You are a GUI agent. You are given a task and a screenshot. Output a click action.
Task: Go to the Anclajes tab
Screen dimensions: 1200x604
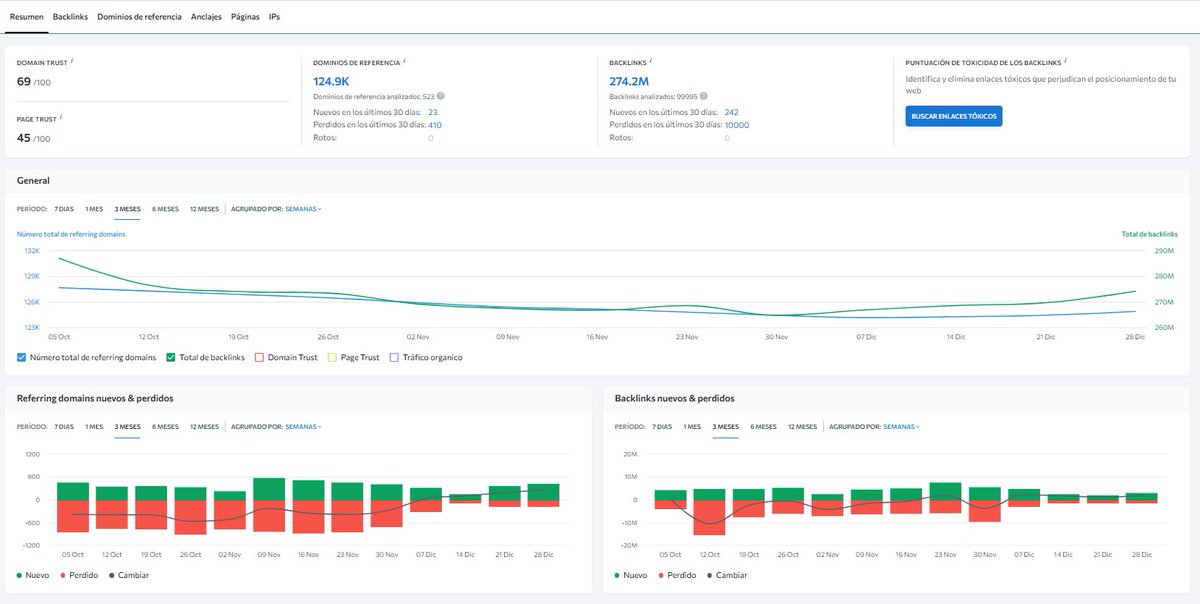(206, 17)
